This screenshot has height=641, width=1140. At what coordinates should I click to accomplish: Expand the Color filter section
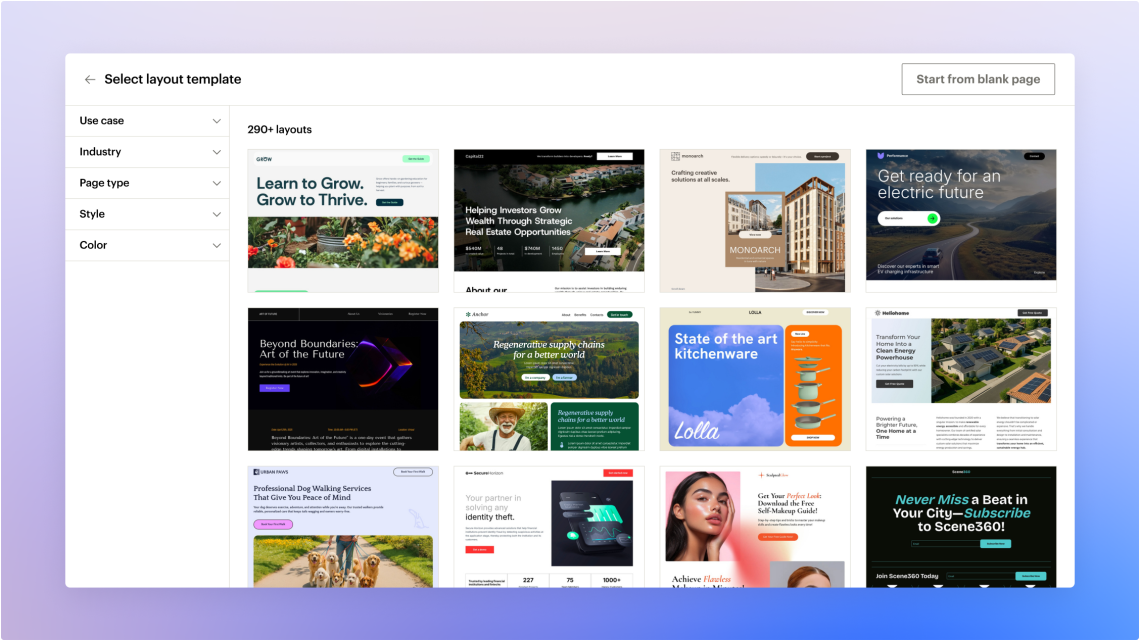point(148,245)
